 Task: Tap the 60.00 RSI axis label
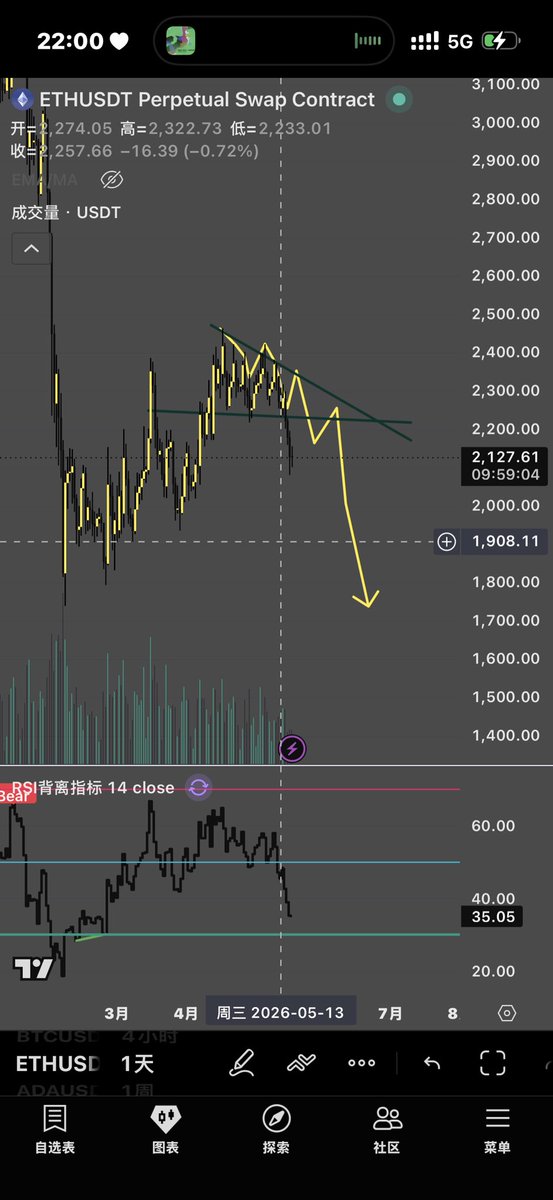[493, 826]
